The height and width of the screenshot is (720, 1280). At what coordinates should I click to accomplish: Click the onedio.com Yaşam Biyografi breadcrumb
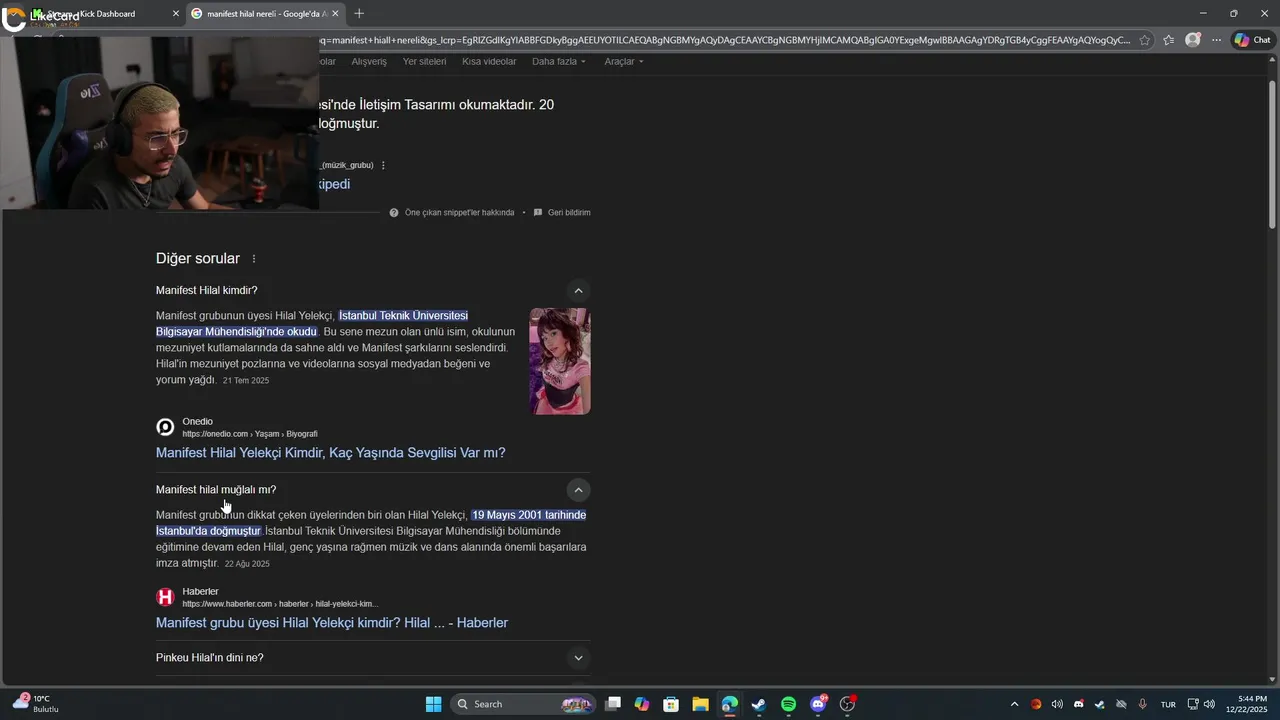[x=250, y=434]
